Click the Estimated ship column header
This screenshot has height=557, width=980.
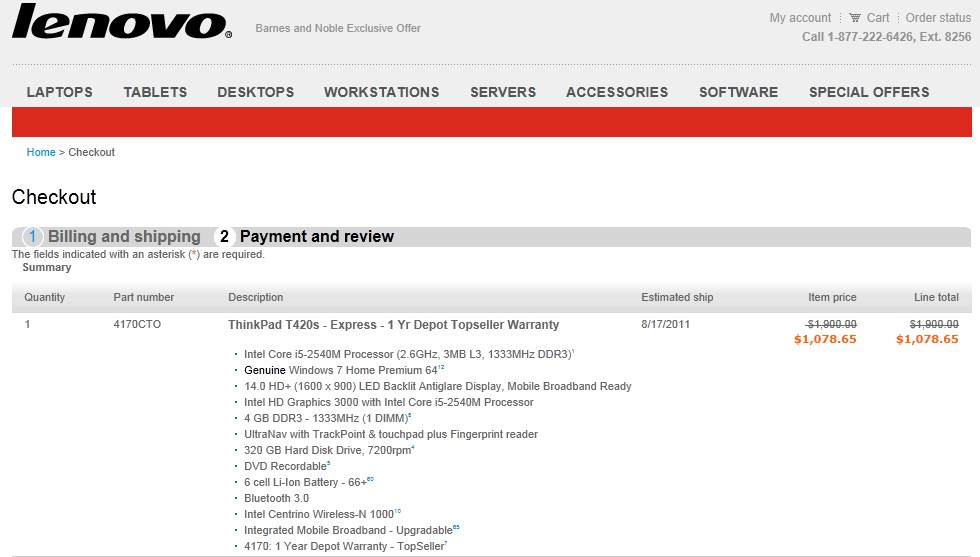tap(677, 297)
